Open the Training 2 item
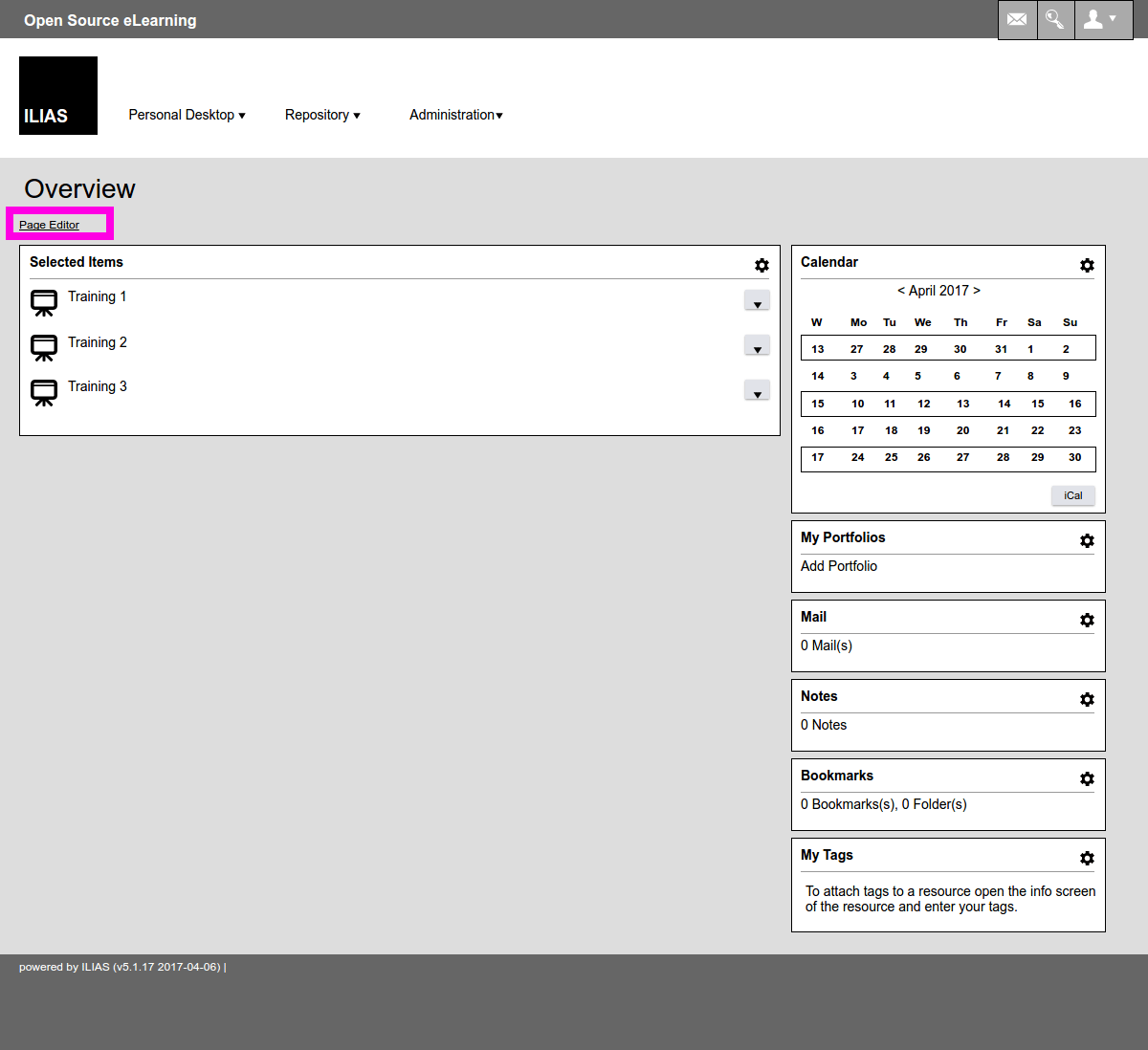 97,342
